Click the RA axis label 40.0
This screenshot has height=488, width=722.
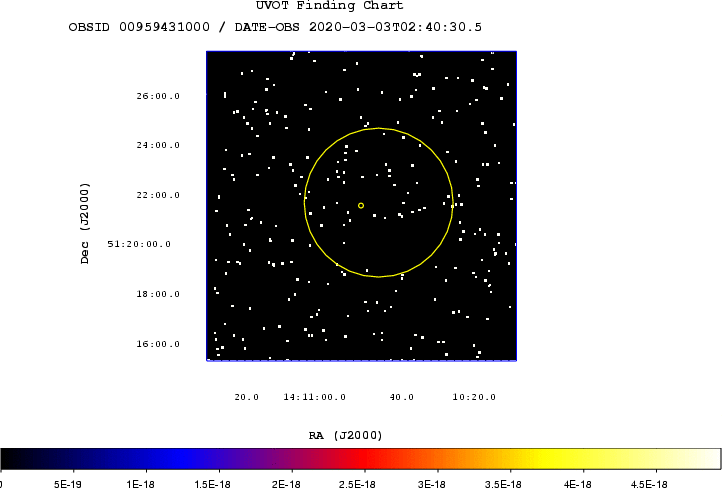402,397
